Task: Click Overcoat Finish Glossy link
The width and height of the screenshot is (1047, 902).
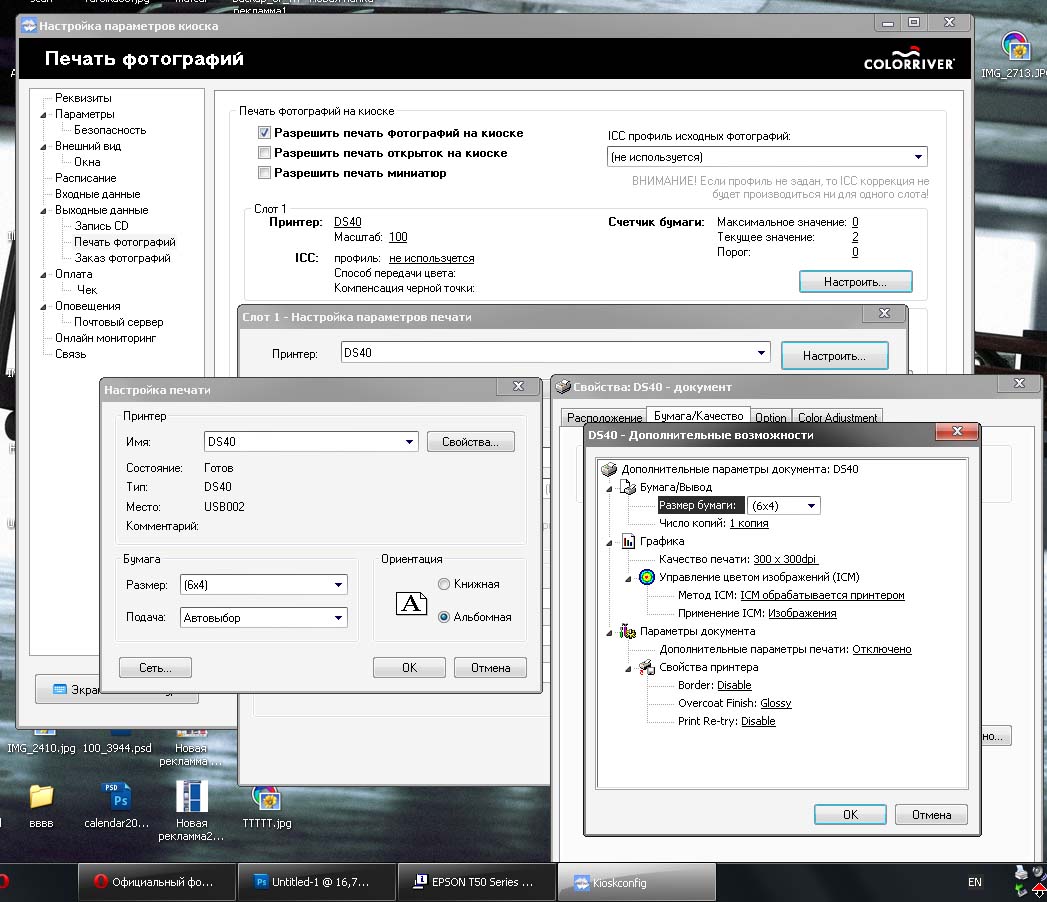Action: point(775,704)
